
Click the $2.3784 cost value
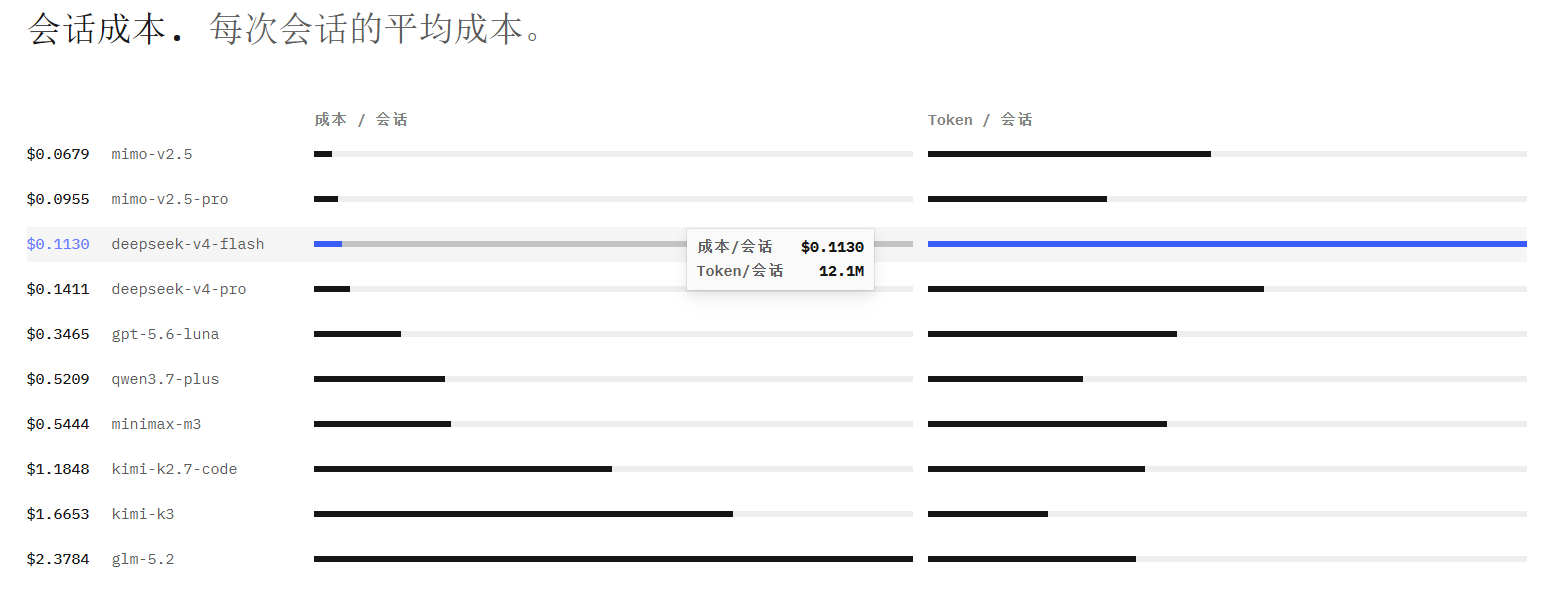58,559
